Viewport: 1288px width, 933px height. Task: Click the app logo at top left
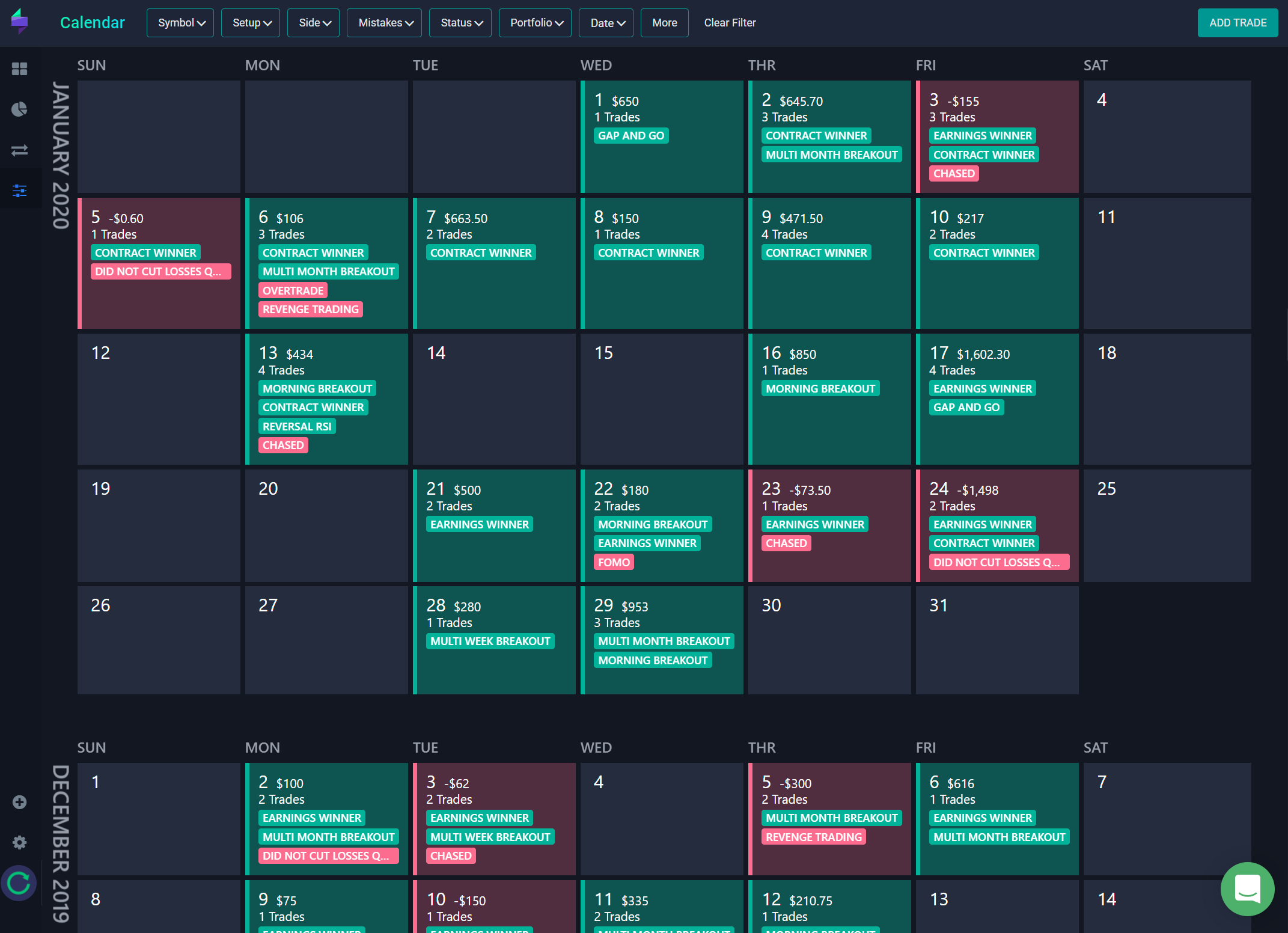coord(20,22)
